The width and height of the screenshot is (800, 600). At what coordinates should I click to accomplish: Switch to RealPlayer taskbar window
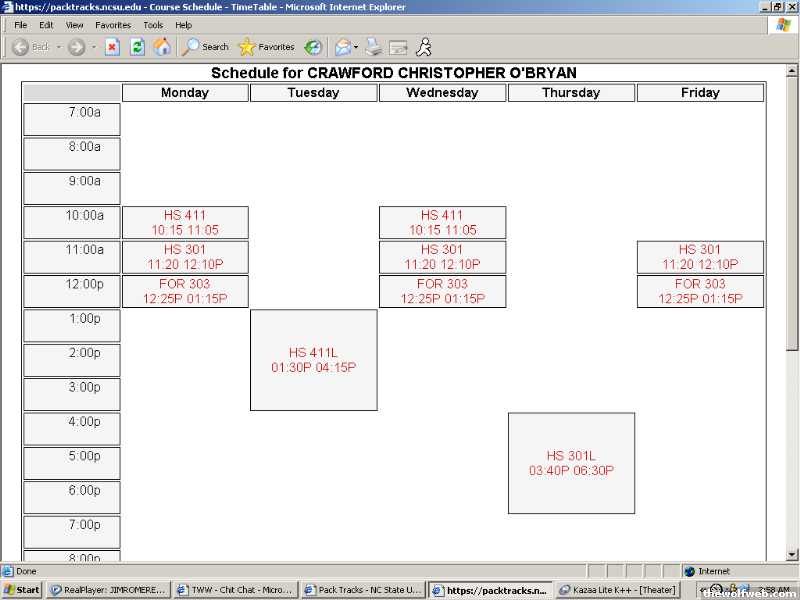[x=108, y=590]
